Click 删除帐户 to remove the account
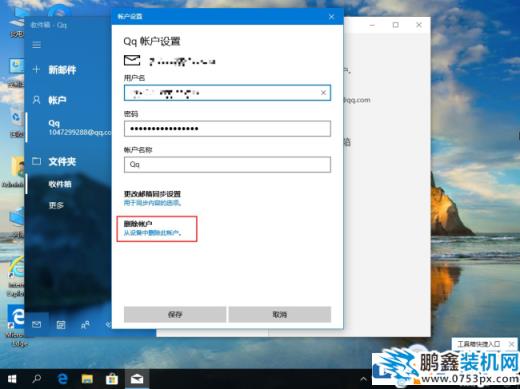The width and height of the screenshot is (520, 389). [x=153, y=228]
